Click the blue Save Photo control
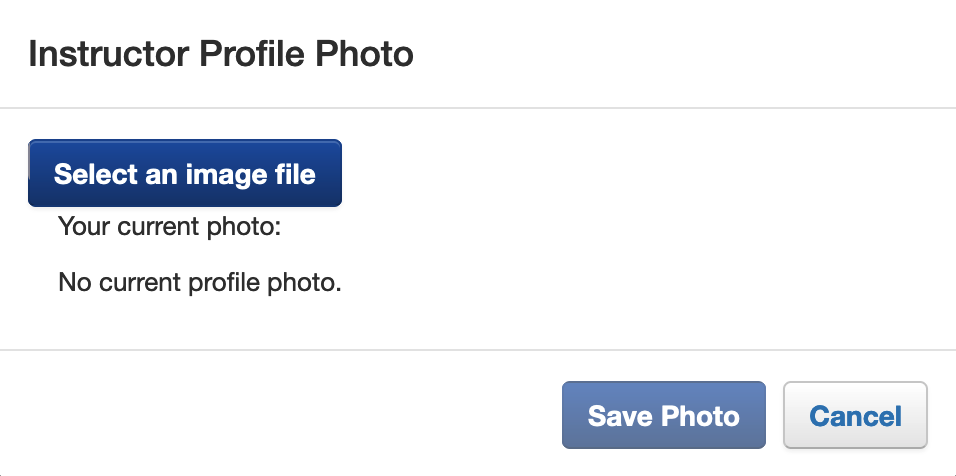 (664, 415)
